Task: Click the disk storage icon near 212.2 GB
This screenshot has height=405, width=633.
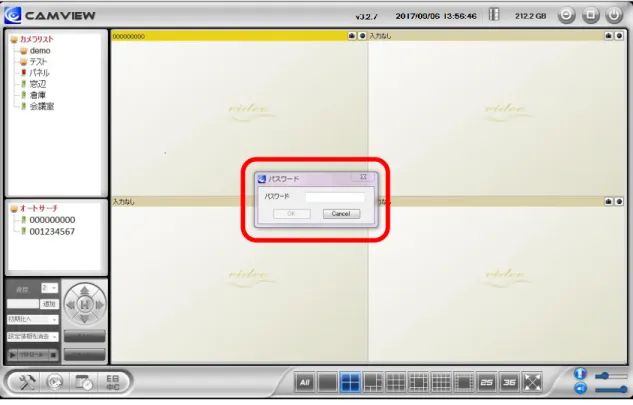Action: (494, 15)
